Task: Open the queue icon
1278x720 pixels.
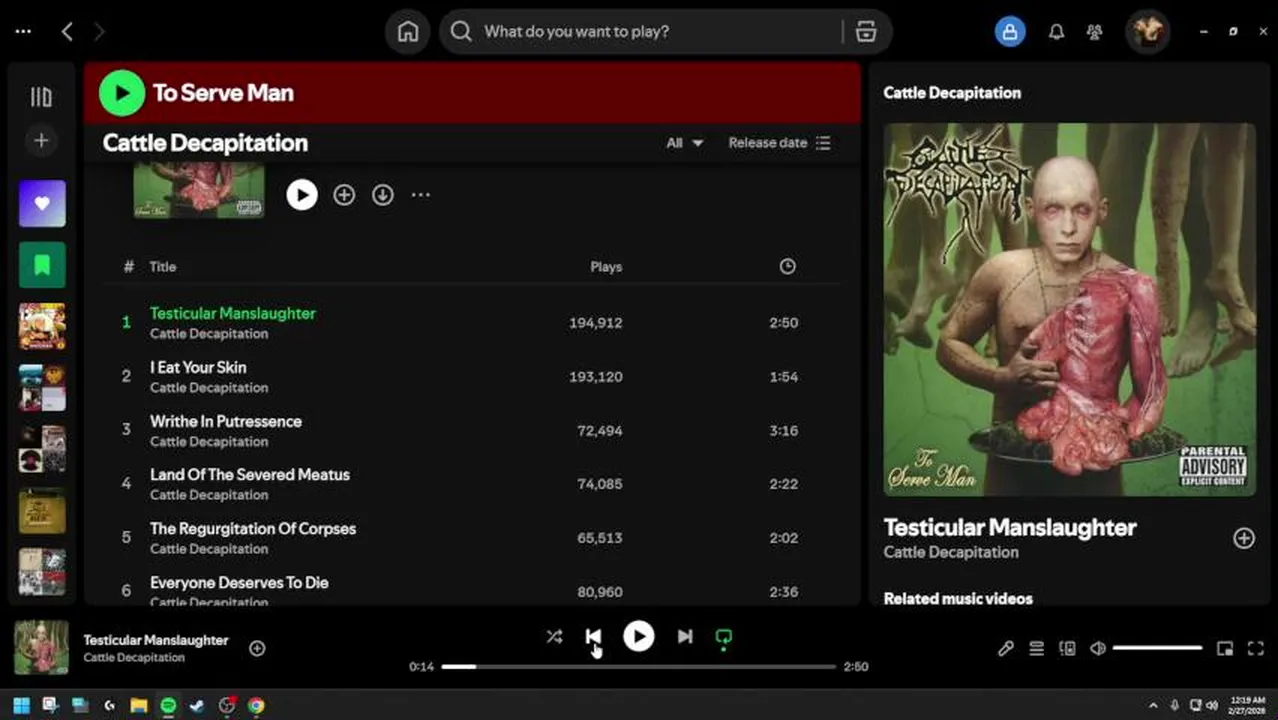Action: click(x=1037, y=649)
